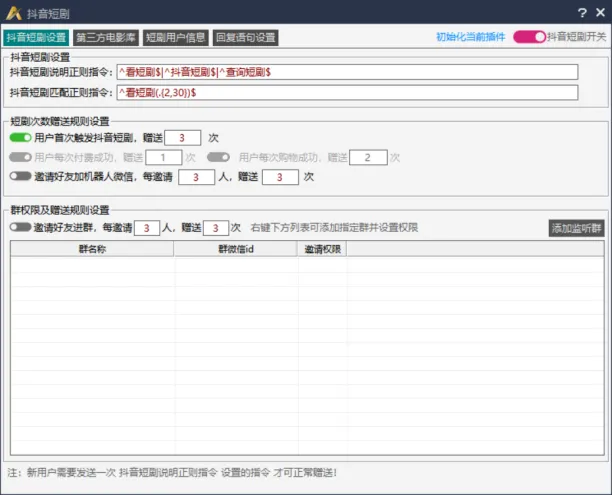Click the 群权限及赠送规则设置 group title
612x495 pixels.
60,210
